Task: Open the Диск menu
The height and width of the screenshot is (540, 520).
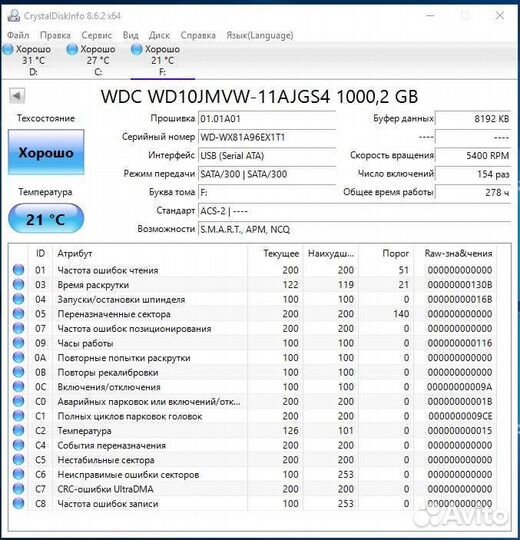Action: click(159, 35)
